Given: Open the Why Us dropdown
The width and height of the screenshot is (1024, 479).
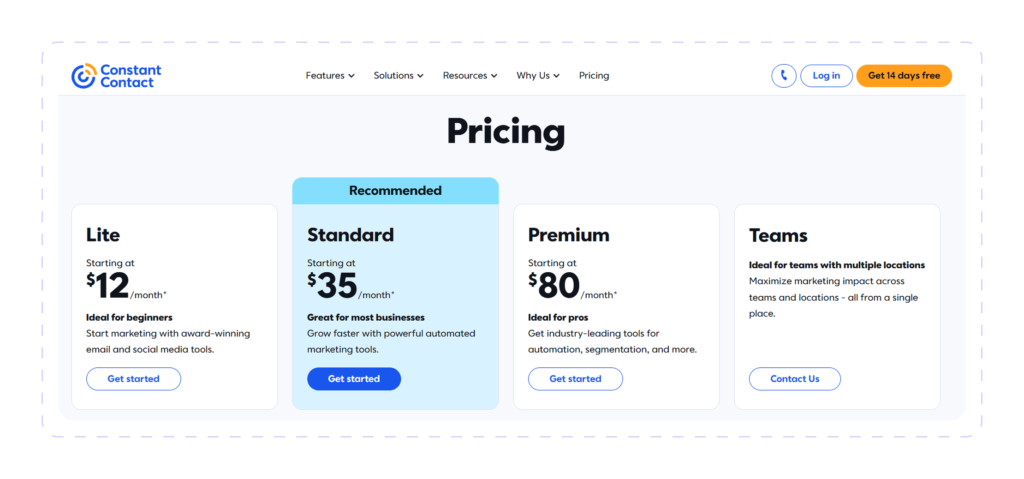Looking at the screenshot, I should [538, 76].
